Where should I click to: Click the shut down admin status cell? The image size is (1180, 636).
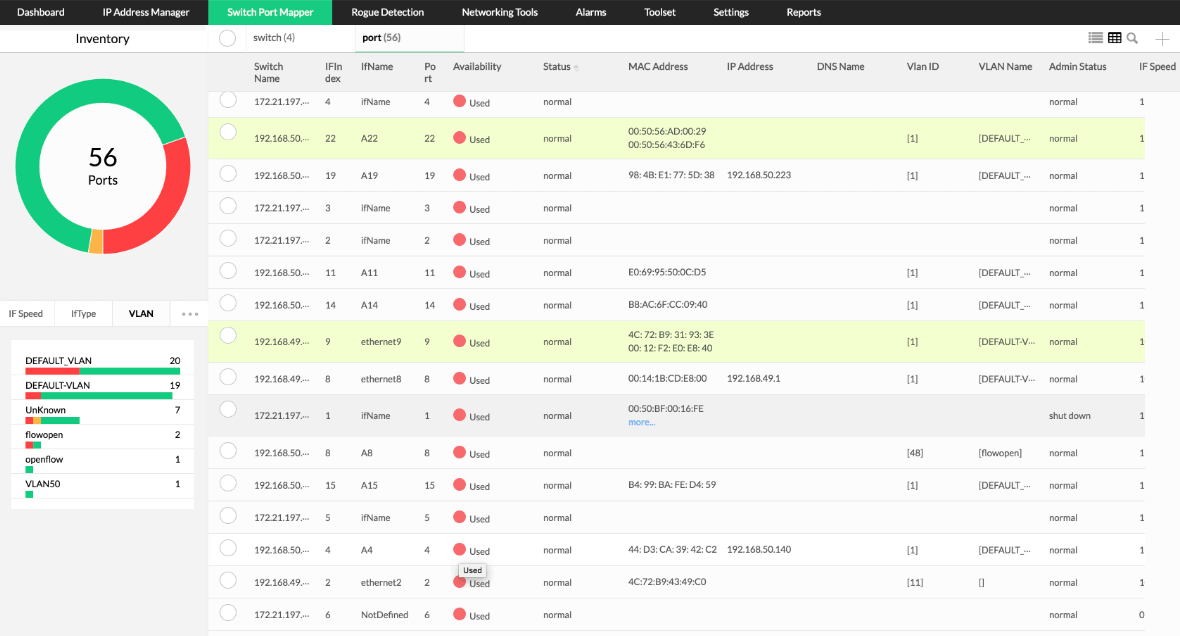tap(1069, 415)
